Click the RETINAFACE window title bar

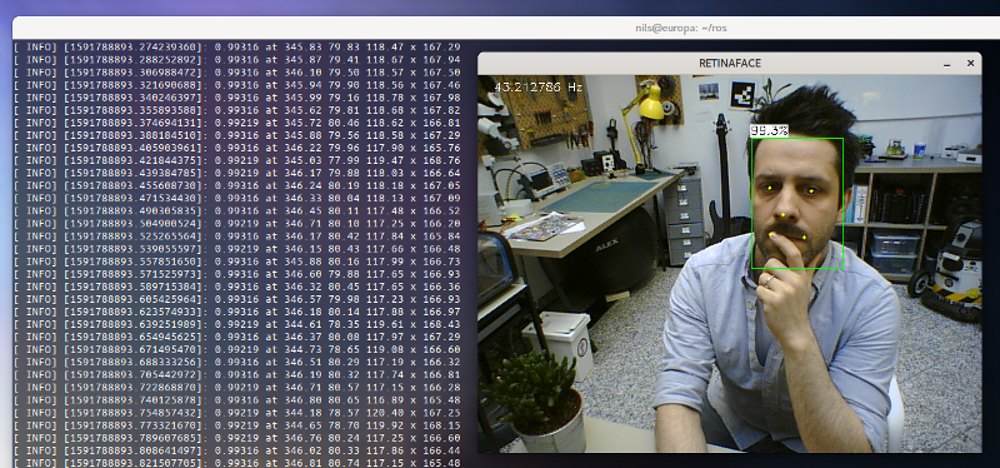[x=730, y=63]
